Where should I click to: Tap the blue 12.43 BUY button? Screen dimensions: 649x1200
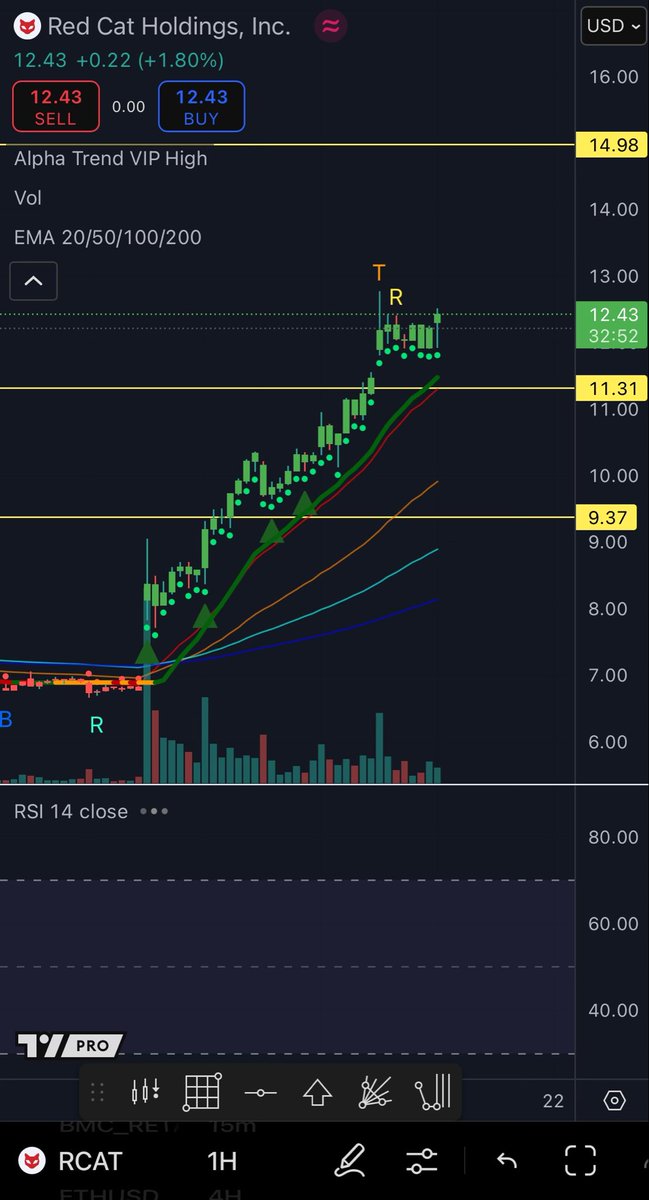(x=201, y=107)
